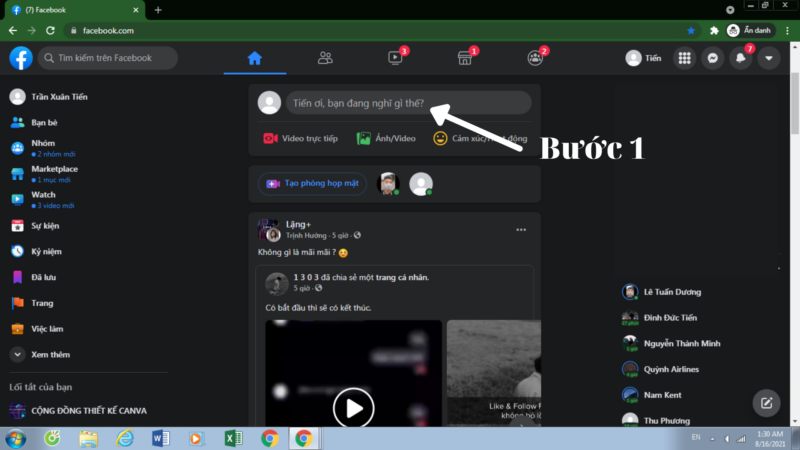This screenshot has height=450, width=800.
Task: Open a new browser tab
Action: (158, 10)
